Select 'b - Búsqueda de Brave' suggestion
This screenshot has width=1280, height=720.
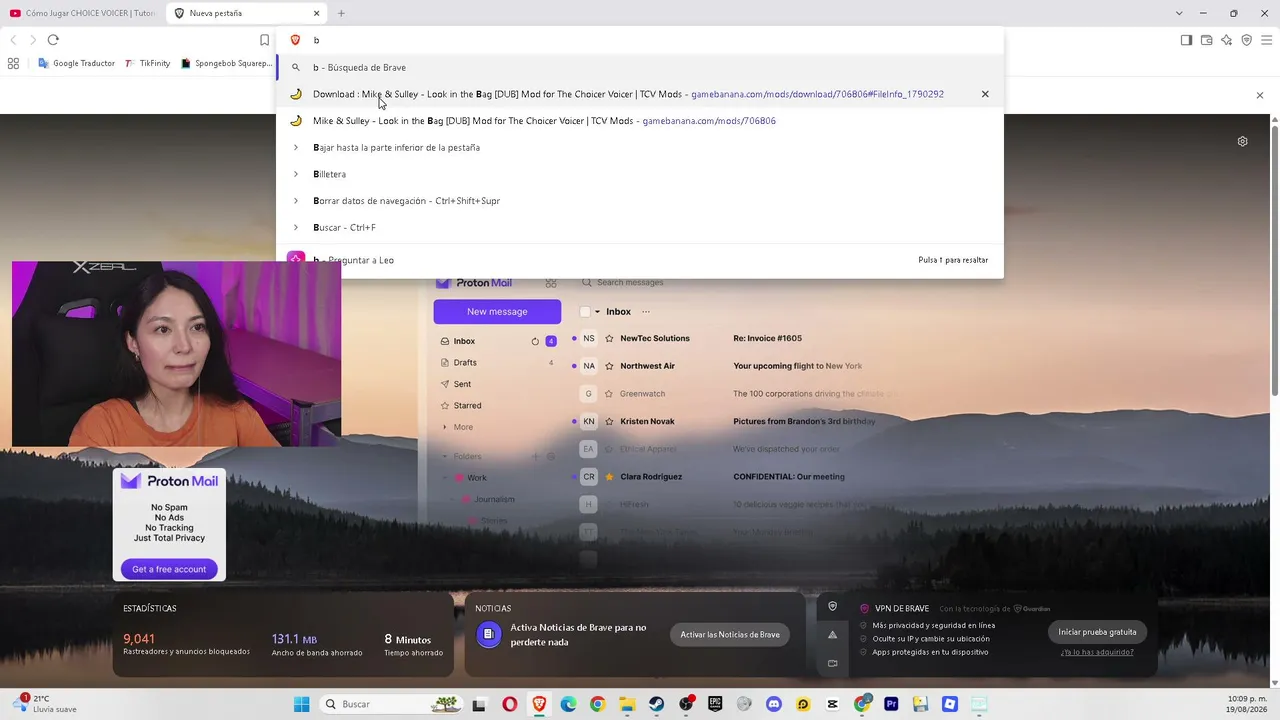tap(640, 67)
